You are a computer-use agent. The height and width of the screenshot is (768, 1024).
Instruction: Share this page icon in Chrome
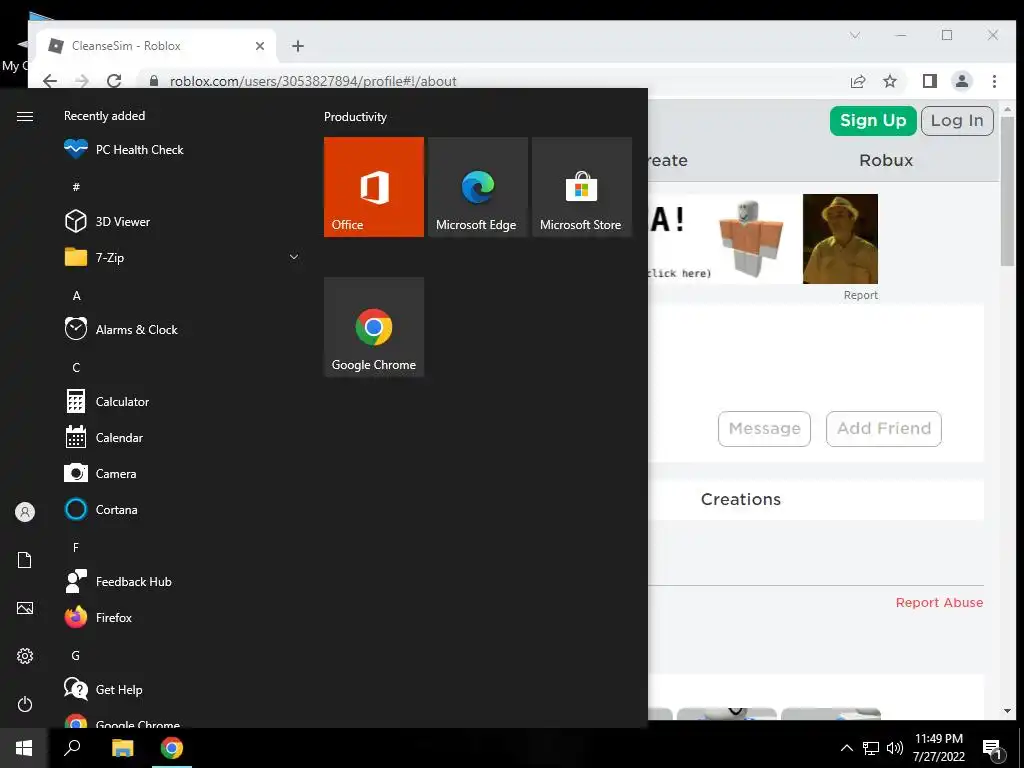tap(857, 81)
